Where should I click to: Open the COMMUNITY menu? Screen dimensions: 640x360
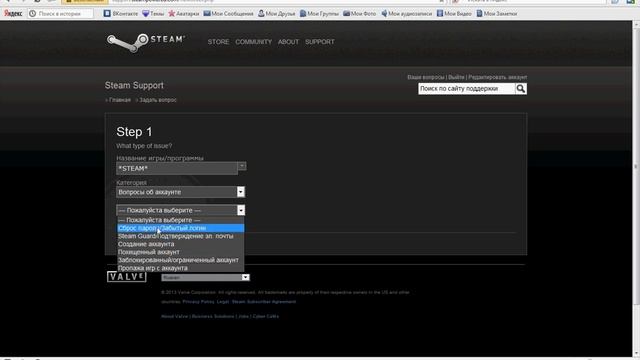(253, 42)
